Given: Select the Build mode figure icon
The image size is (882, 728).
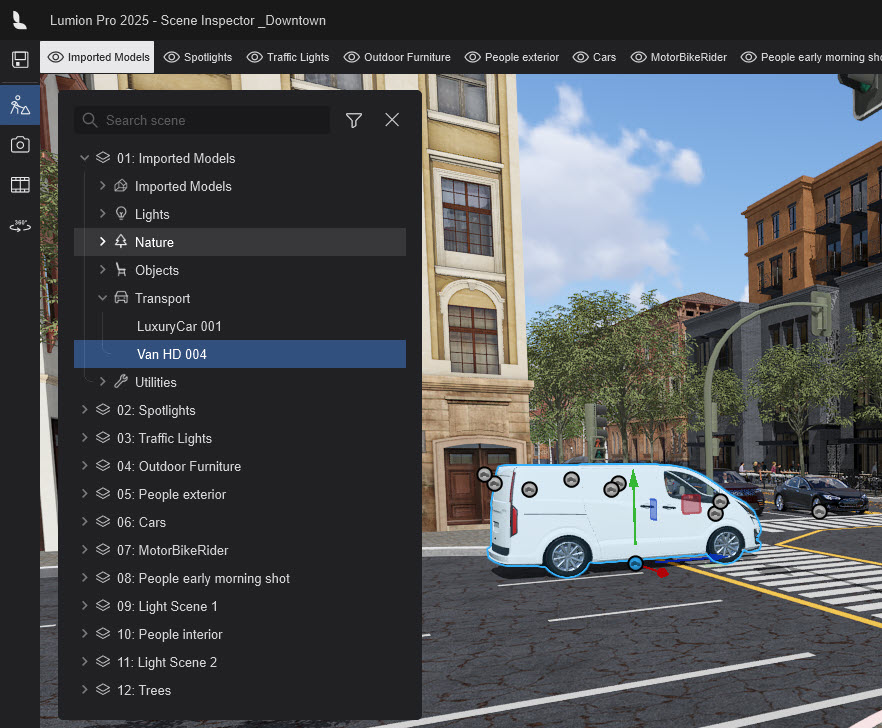Looking at the screenshot, I should tap(20, 104).
